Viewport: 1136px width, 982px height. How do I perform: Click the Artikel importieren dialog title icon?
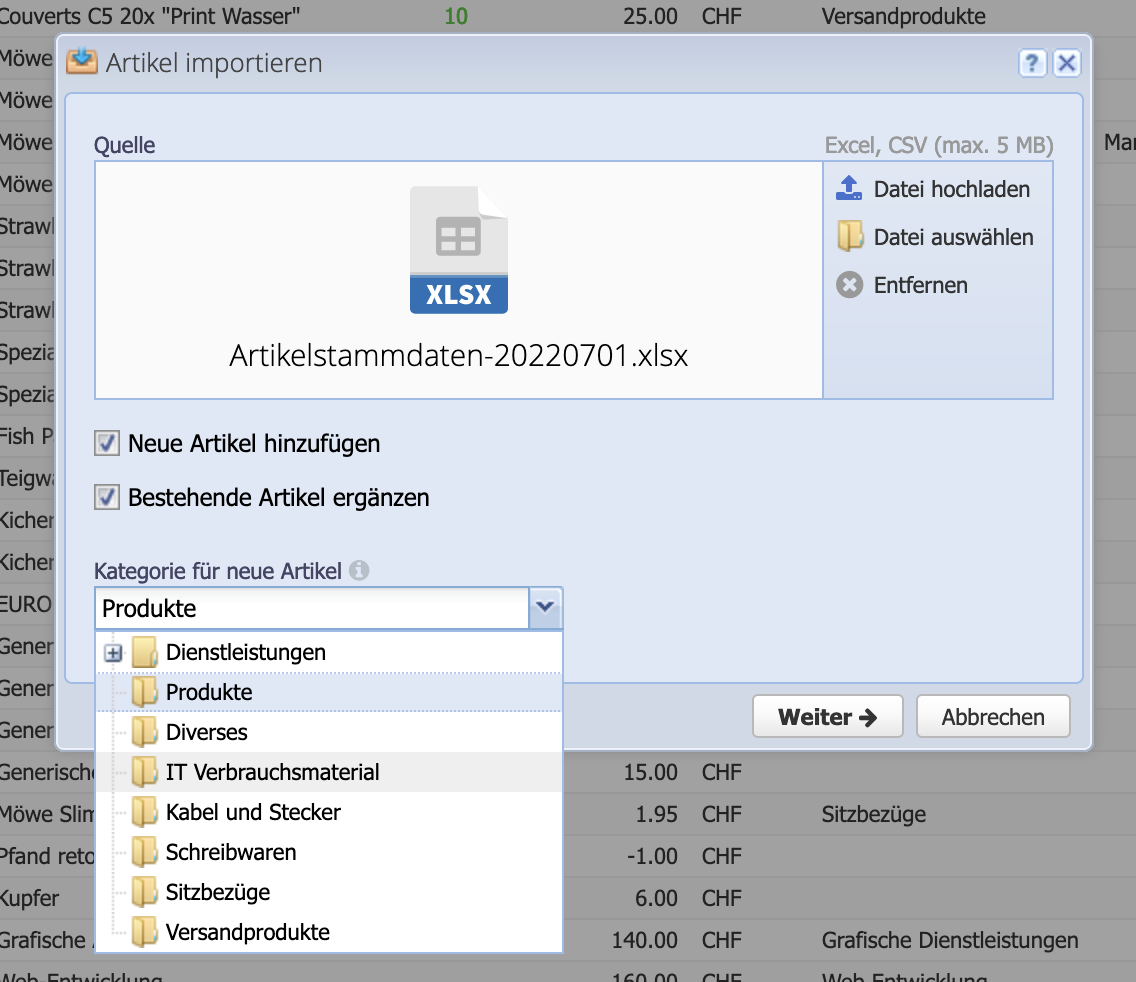(x=82, y=61)
